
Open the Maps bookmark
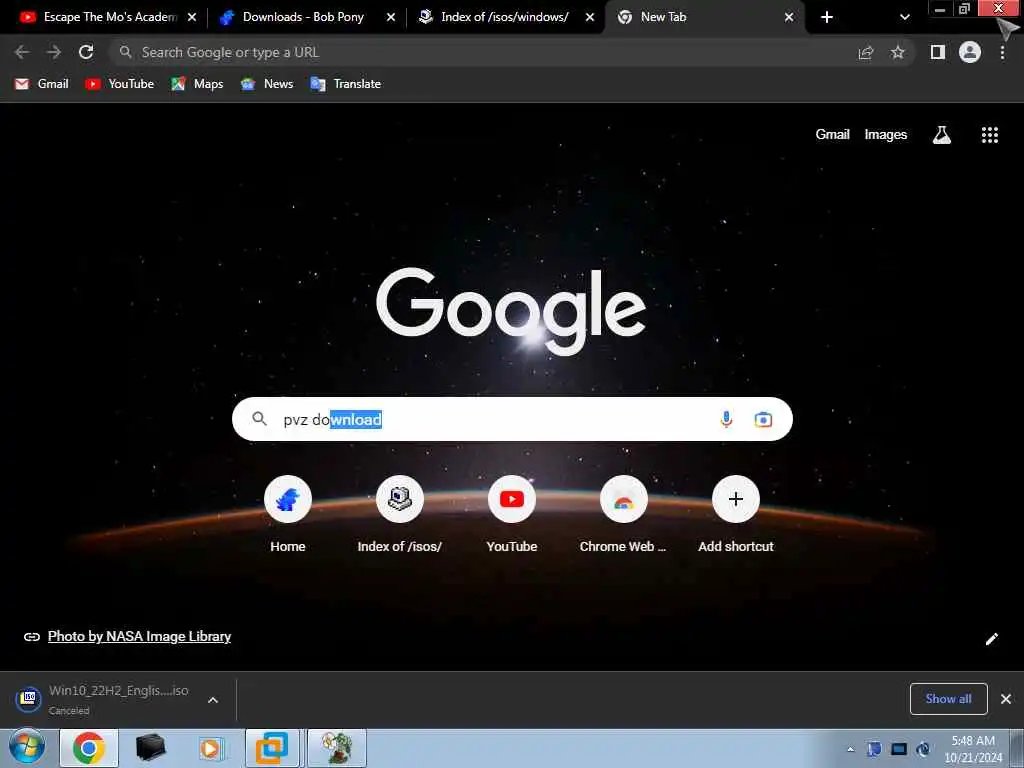pyautogui.click(x=197, y=84)
